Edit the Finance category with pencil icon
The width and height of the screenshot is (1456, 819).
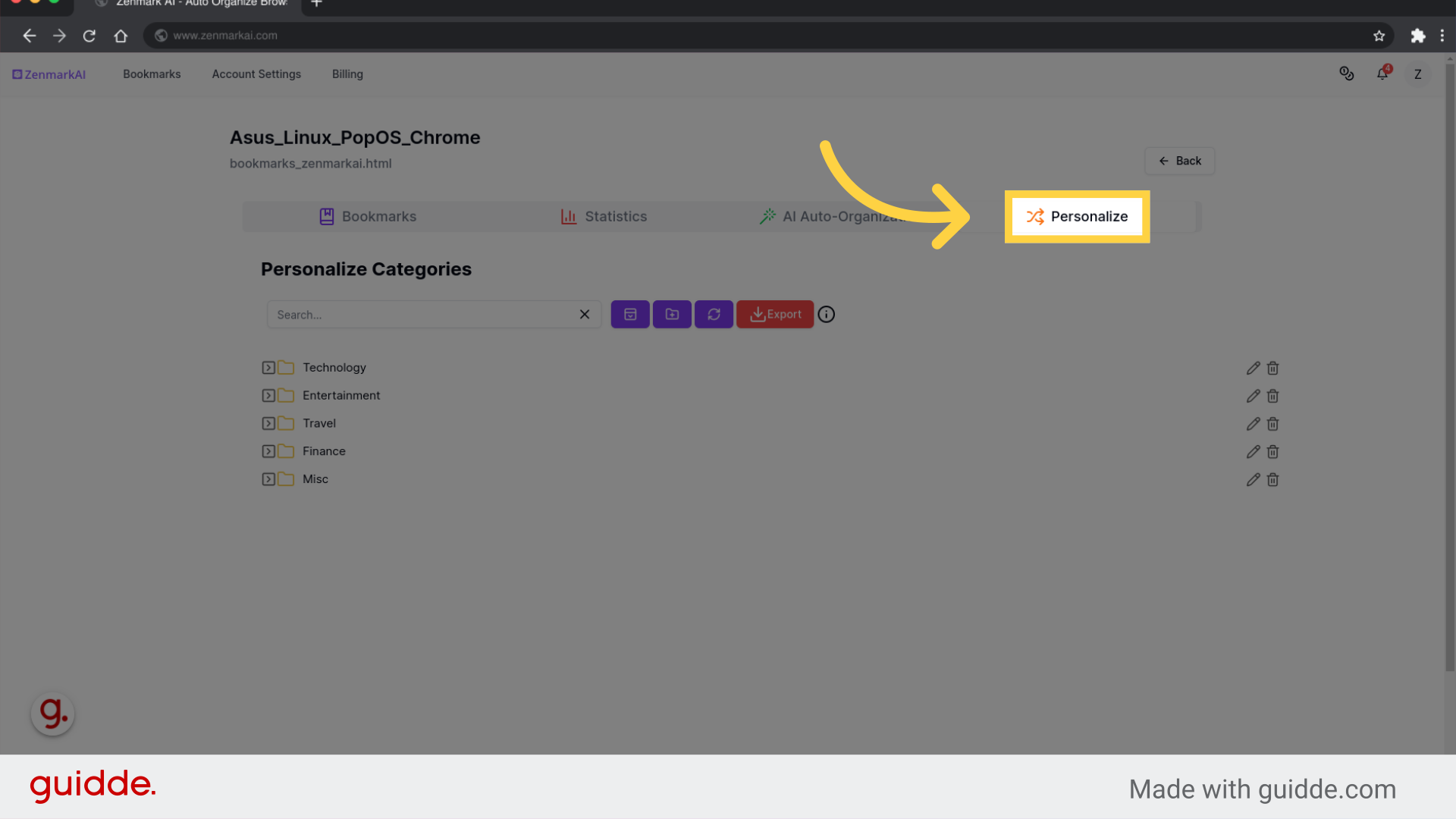(x=1253, y=452)
